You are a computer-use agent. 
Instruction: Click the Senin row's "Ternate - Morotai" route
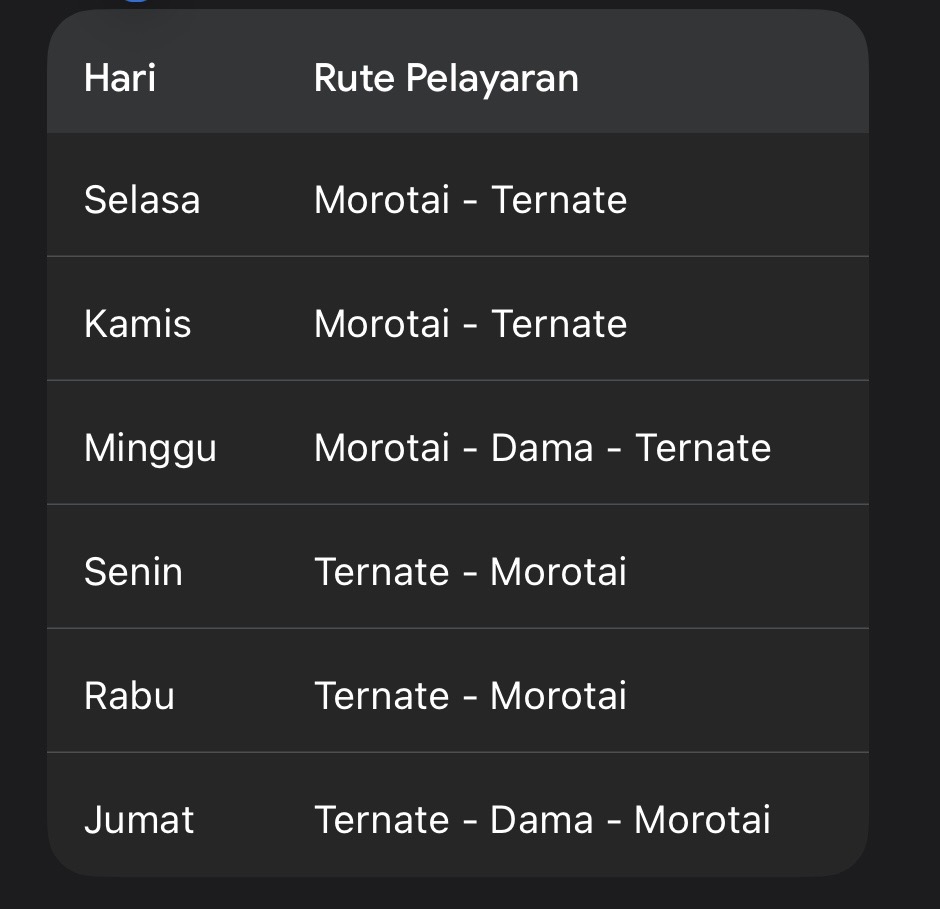[470, 572]
